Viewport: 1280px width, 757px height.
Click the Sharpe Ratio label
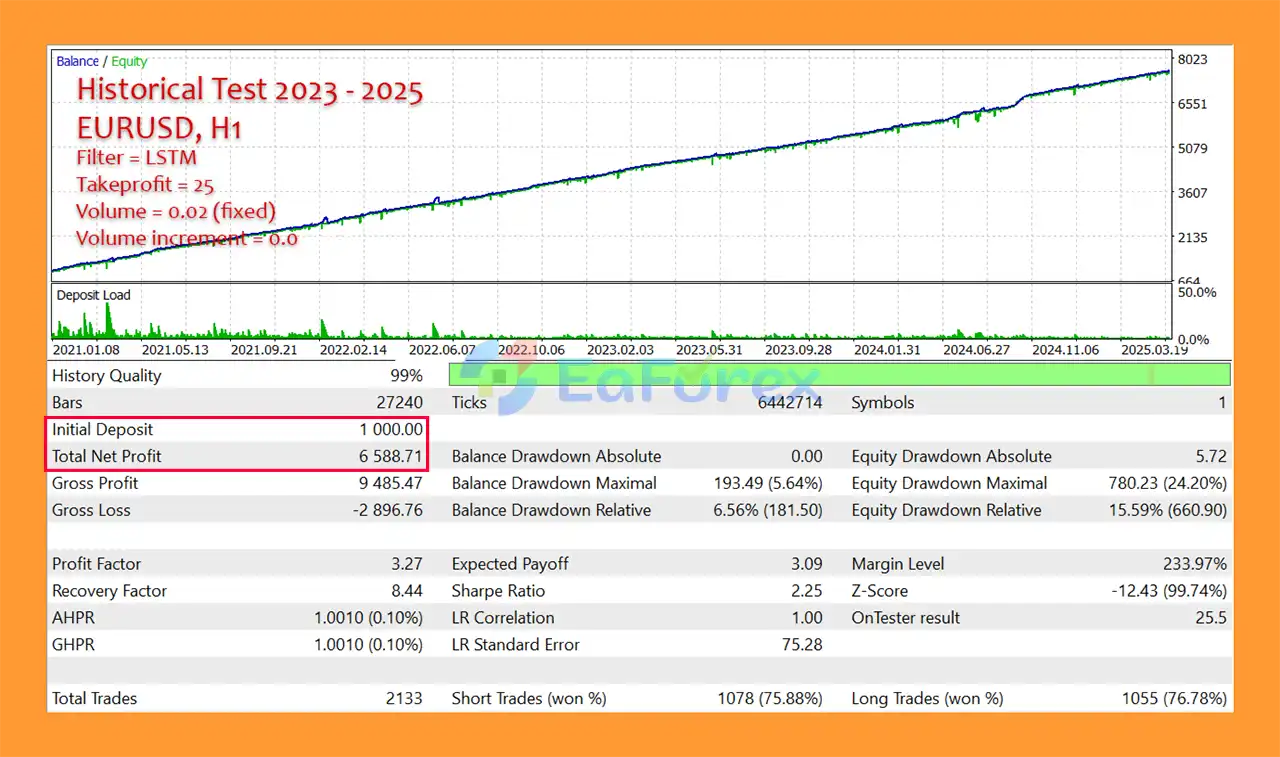point(497,591)
